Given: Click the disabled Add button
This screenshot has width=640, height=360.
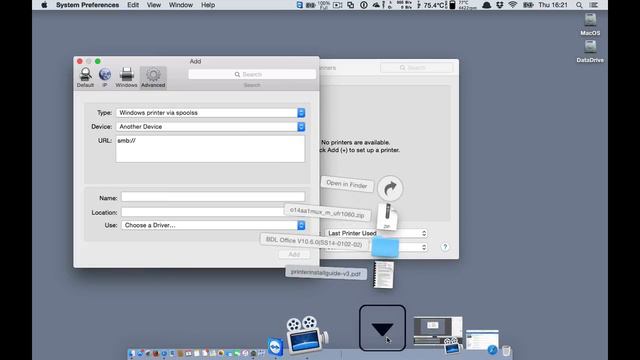Looking at the screenshot, I should pos(293,254).
